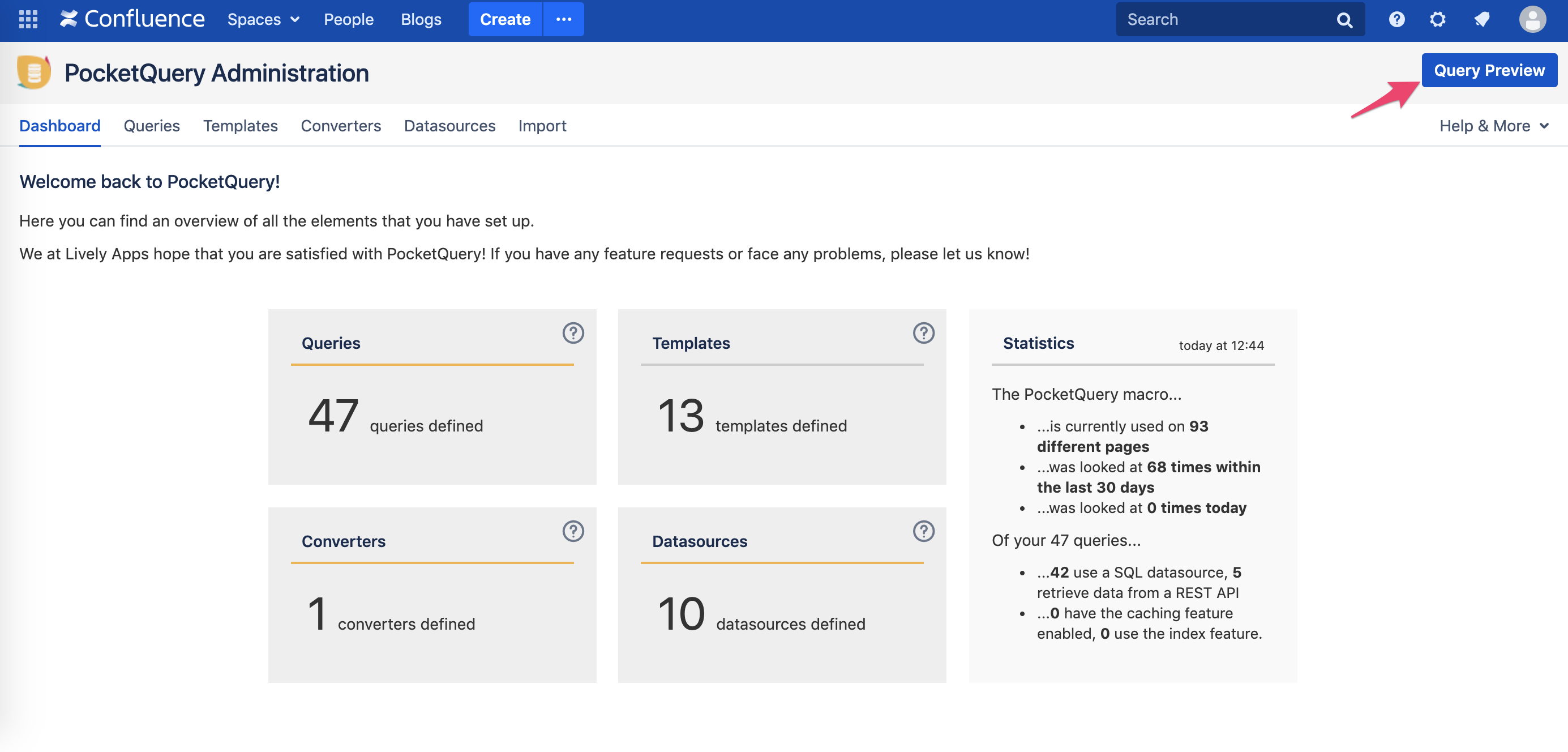Click the PocketQuery app logo
The height and width of the screenshot is (752, 1568).
(33, 72)
